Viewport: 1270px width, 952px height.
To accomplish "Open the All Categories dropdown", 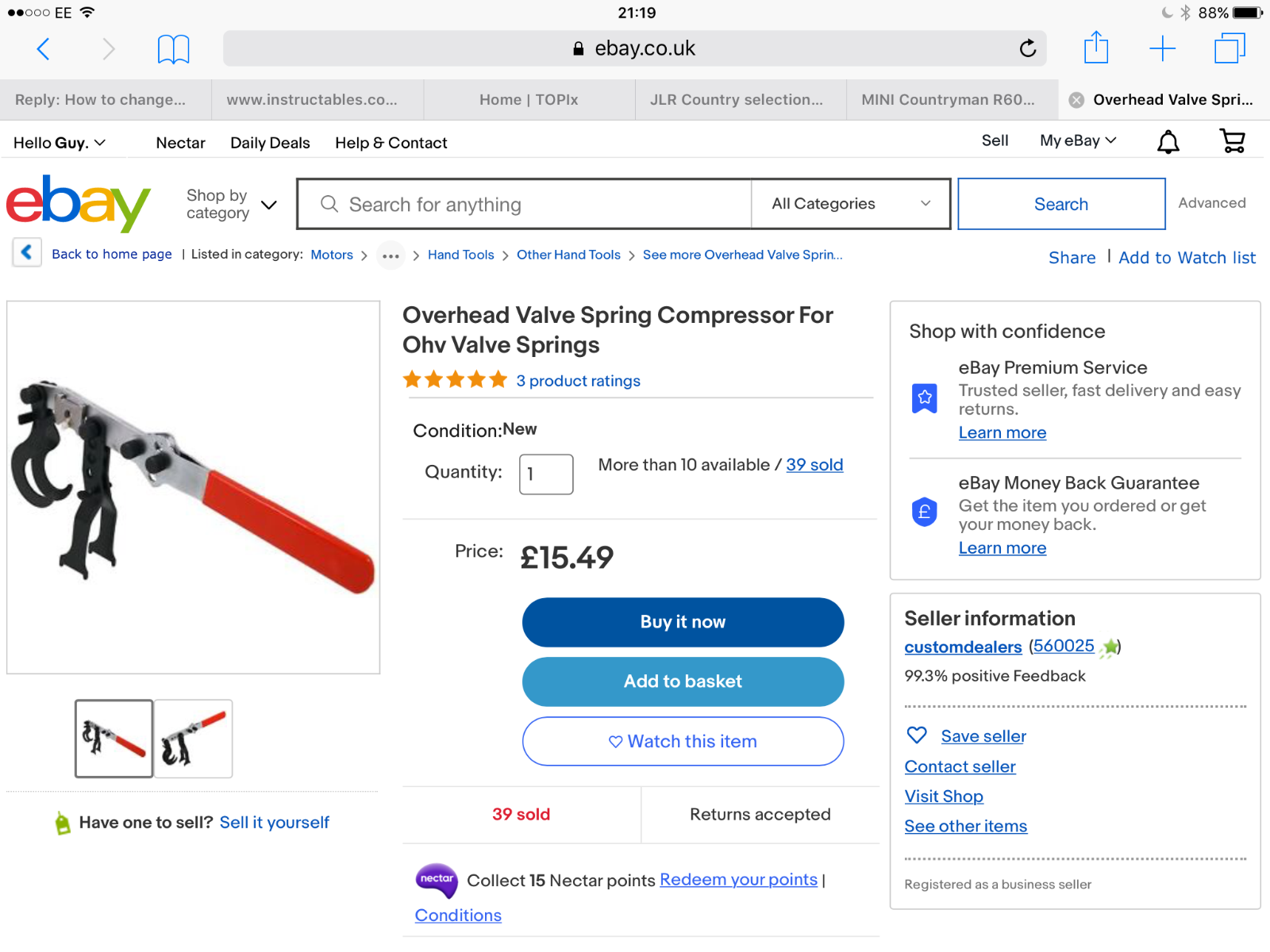I will pos(850,204).
